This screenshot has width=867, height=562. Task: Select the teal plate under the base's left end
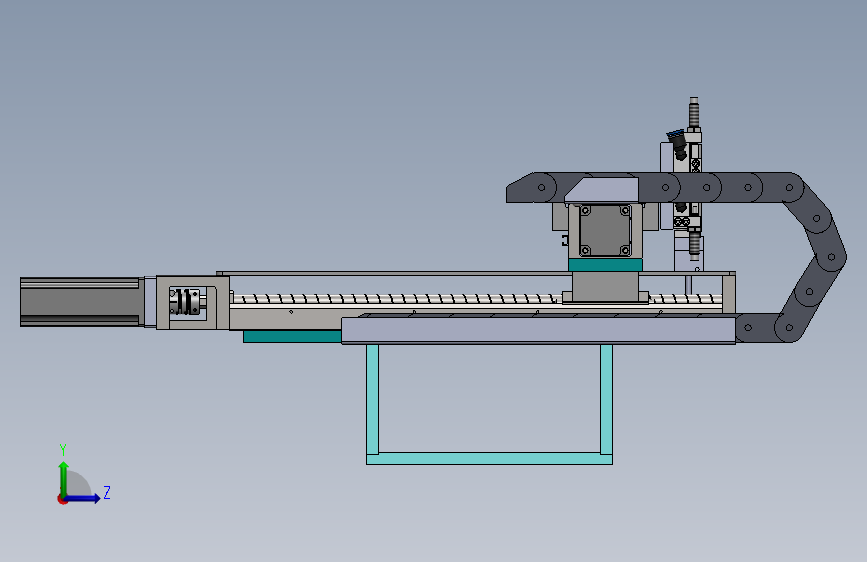(x=292, y=336)
